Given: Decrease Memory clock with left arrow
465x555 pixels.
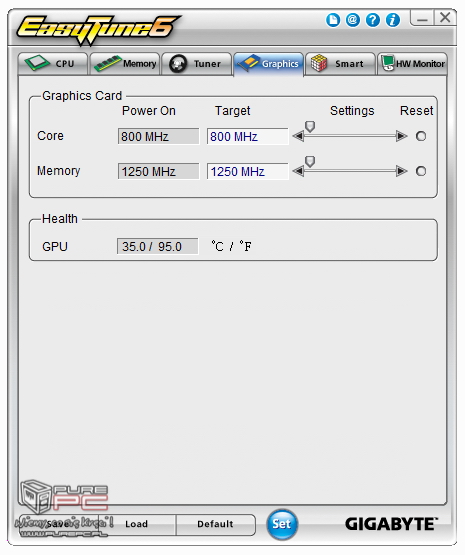Looking at the screenshot, I should tap(298, 171).
